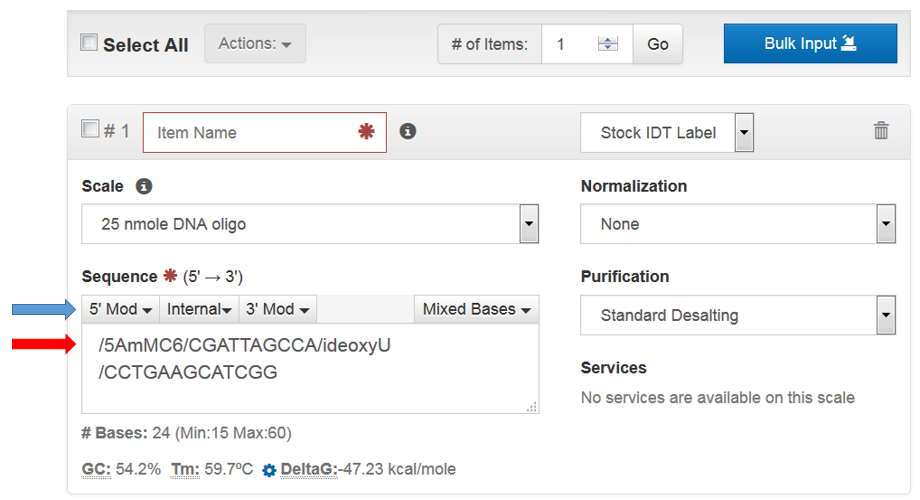Click the DeltaG settings gear icon

(269, 470)
